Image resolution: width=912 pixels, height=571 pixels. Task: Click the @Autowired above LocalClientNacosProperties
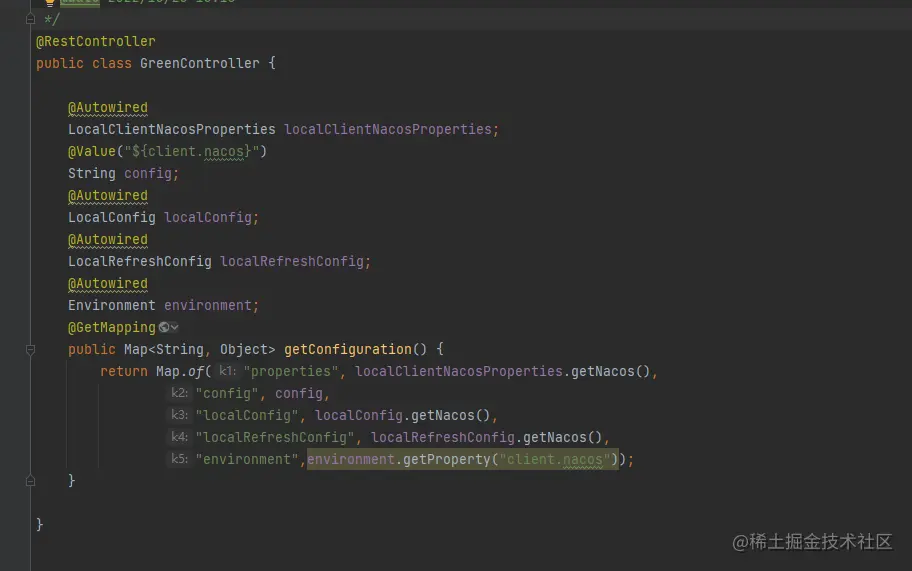click(x=108, y=108)
